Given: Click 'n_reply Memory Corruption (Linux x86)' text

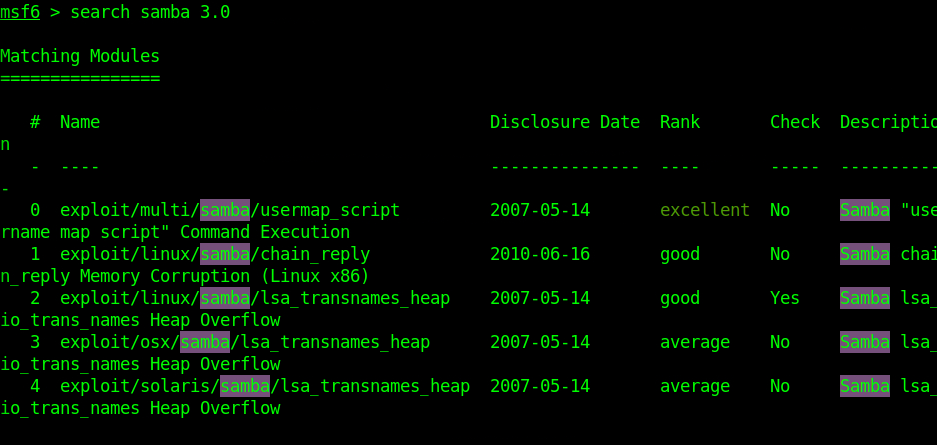Looking at the screenshot, I should coord(185,277).
